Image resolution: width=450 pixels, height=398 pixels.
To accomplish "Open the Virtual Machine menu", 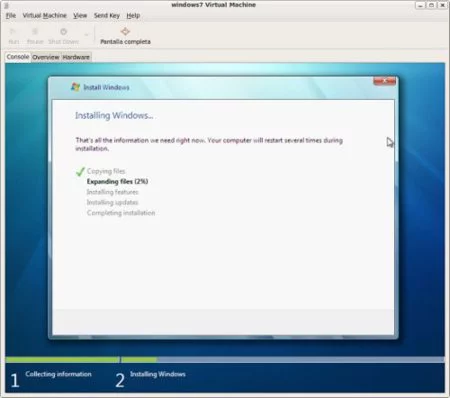I will click(44, 15).
